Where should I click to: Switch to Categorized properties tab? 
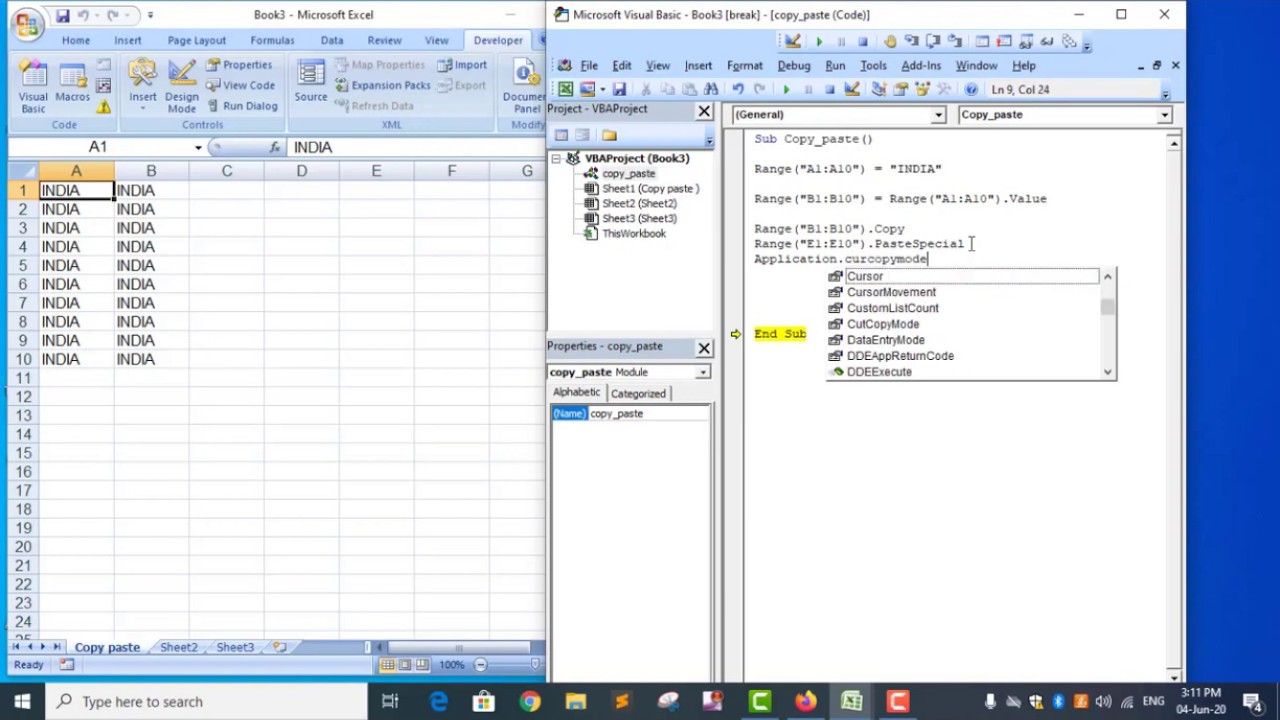coord(638,394)
